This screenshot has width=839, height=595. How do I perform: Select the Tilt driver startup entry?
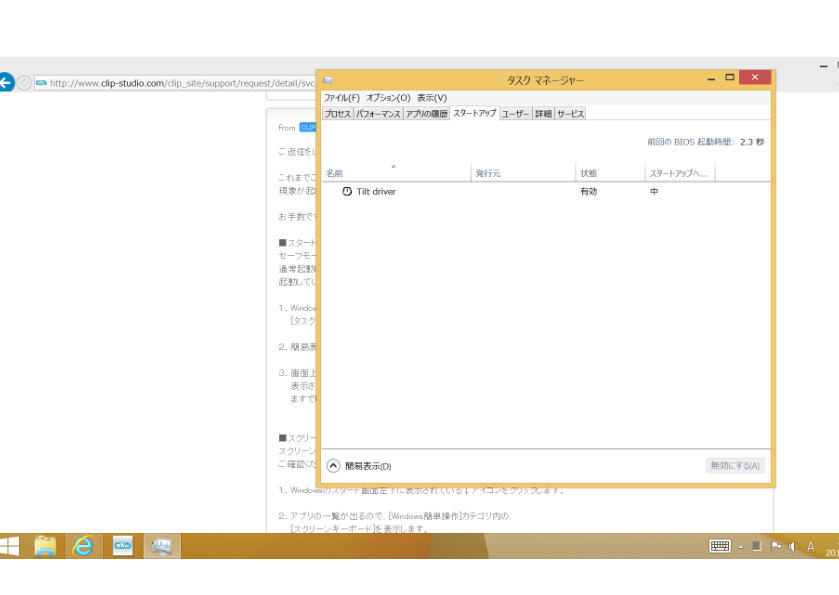[546, 192]
